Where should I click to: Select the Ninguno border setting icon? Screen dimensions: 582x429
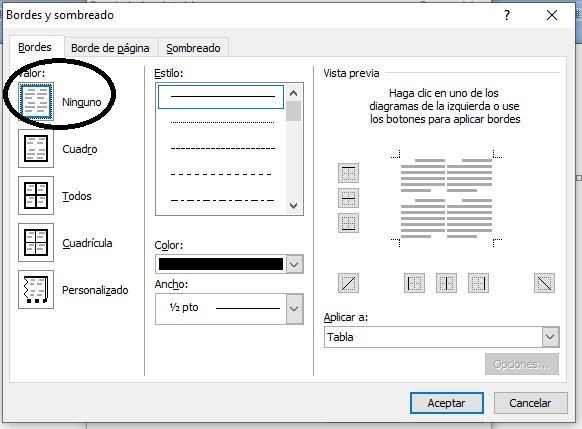36,102
